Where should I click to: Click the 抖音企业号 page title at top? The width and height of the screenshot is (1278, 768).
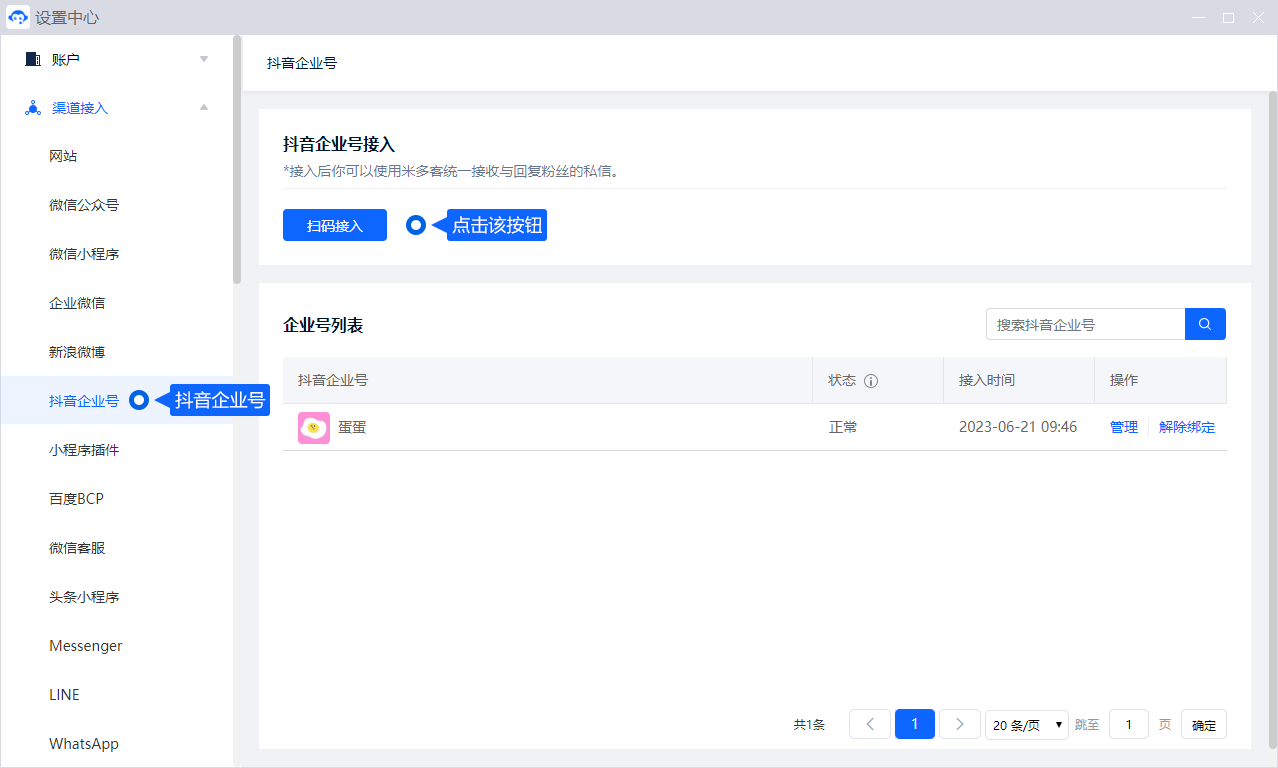pos(302,62)
